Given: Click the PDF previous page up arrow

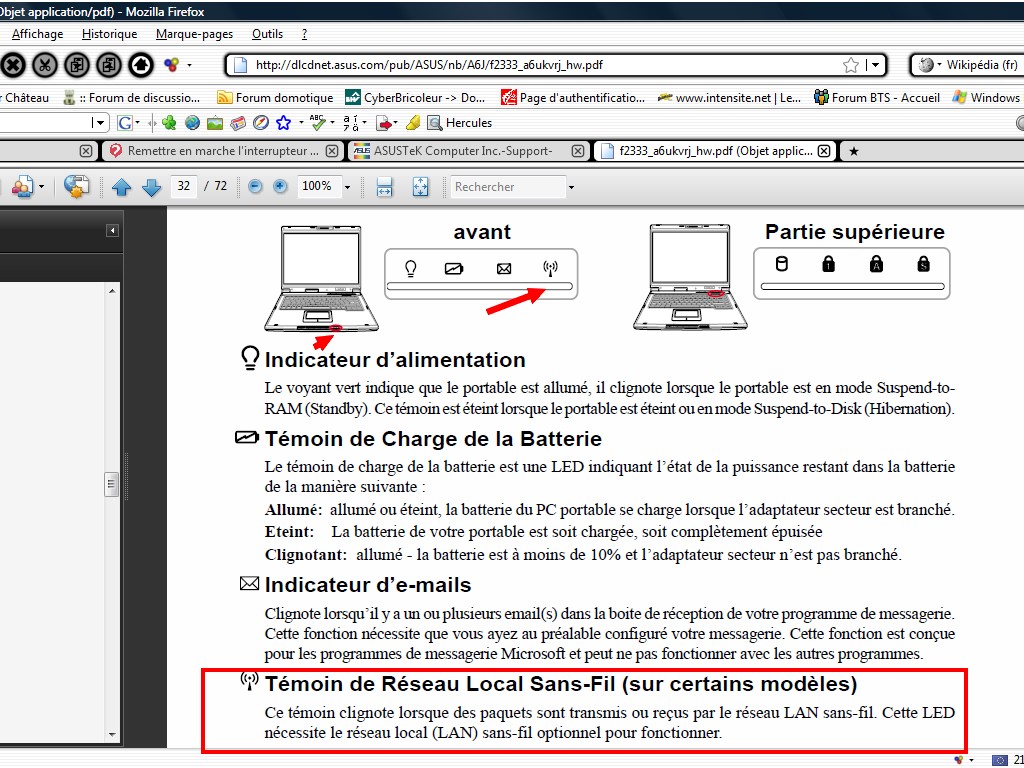Looking at the screenshot, I should (x=121, y=187).
